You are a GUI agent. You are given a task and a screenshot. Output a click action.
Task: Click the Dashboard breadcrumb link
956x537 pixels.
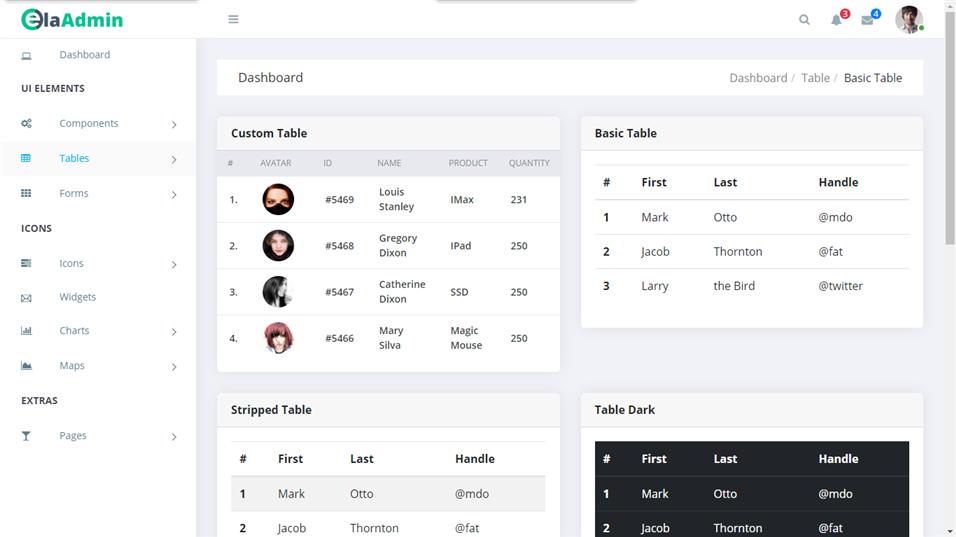(x=757, y=78)
